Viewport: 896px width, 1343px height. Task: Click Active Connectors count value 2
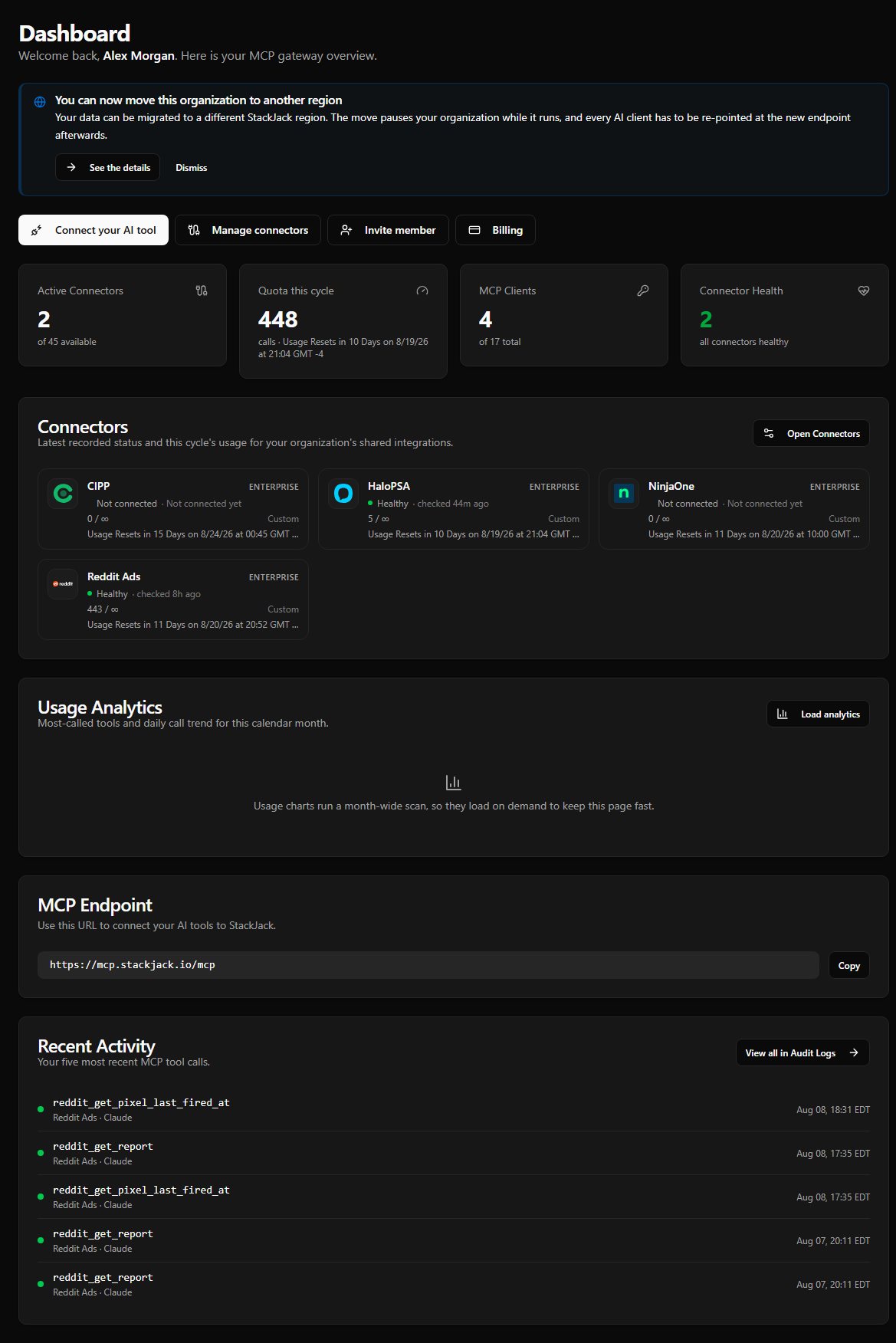pyautogui.click(x=44, y=319)
